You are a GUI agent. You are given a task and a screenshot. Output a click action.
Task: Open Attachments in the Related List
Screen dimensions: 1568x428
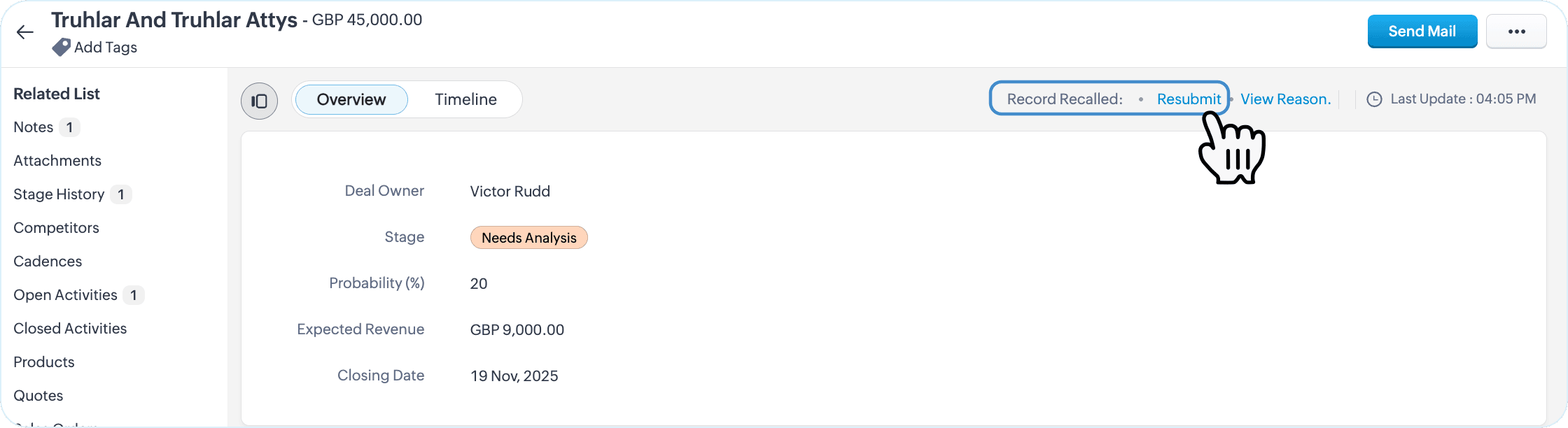coord(57,161)
